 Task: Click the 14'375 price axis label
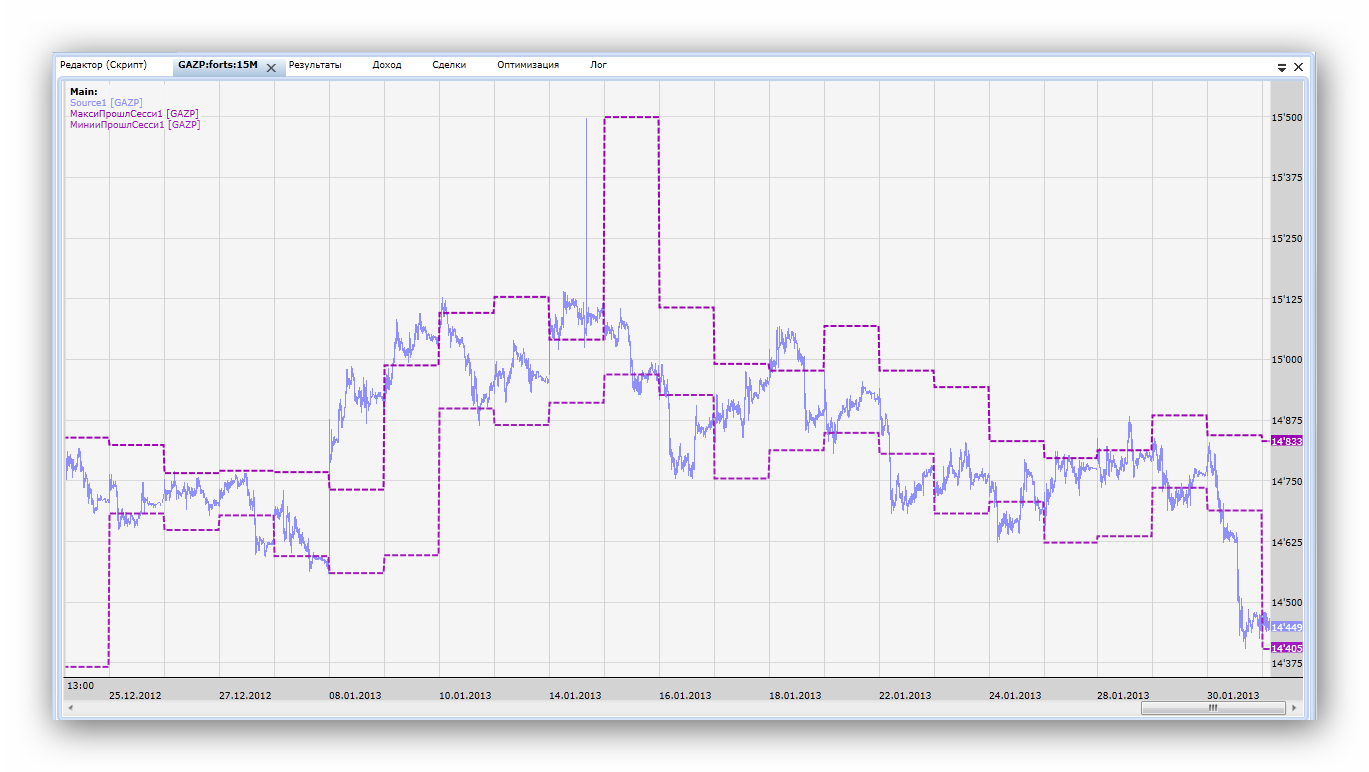click(1286, 663)
